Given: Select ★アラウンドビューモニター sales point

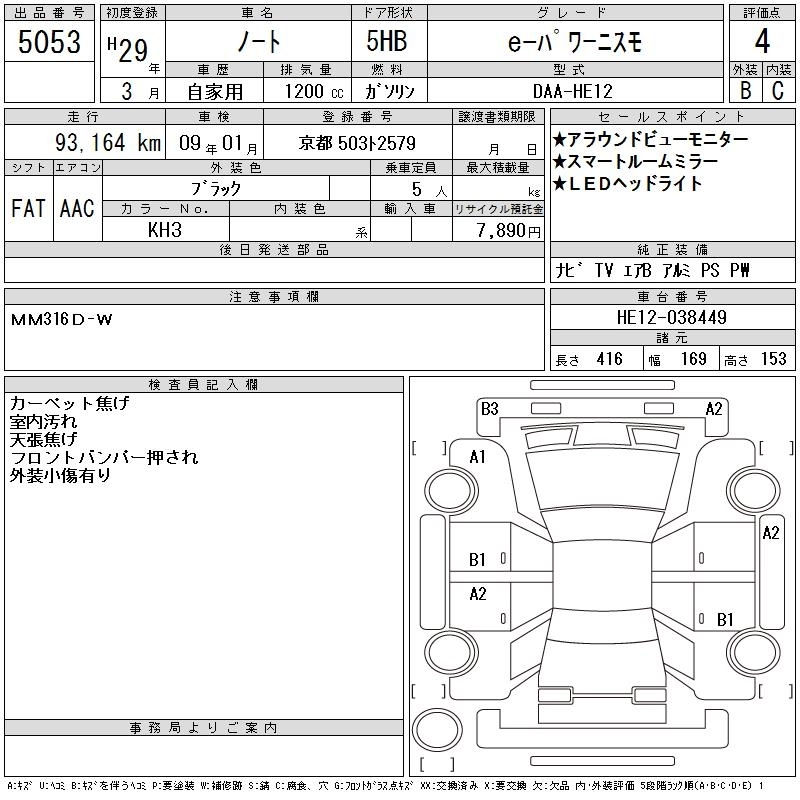Looking at the screenshot, I should (x=650, y=139).
